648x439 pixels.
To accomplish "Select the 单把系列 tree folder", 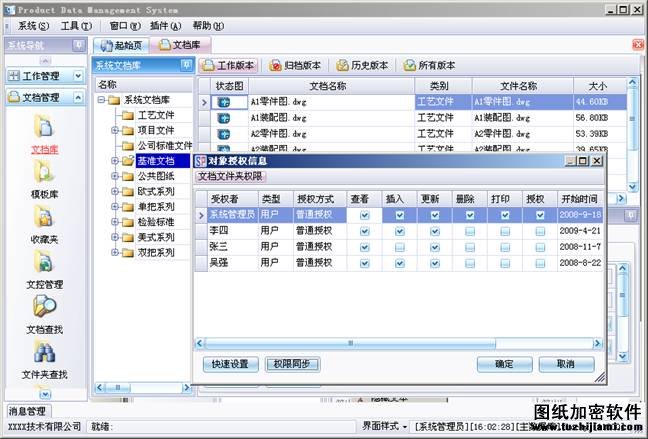I will point(156,207).
